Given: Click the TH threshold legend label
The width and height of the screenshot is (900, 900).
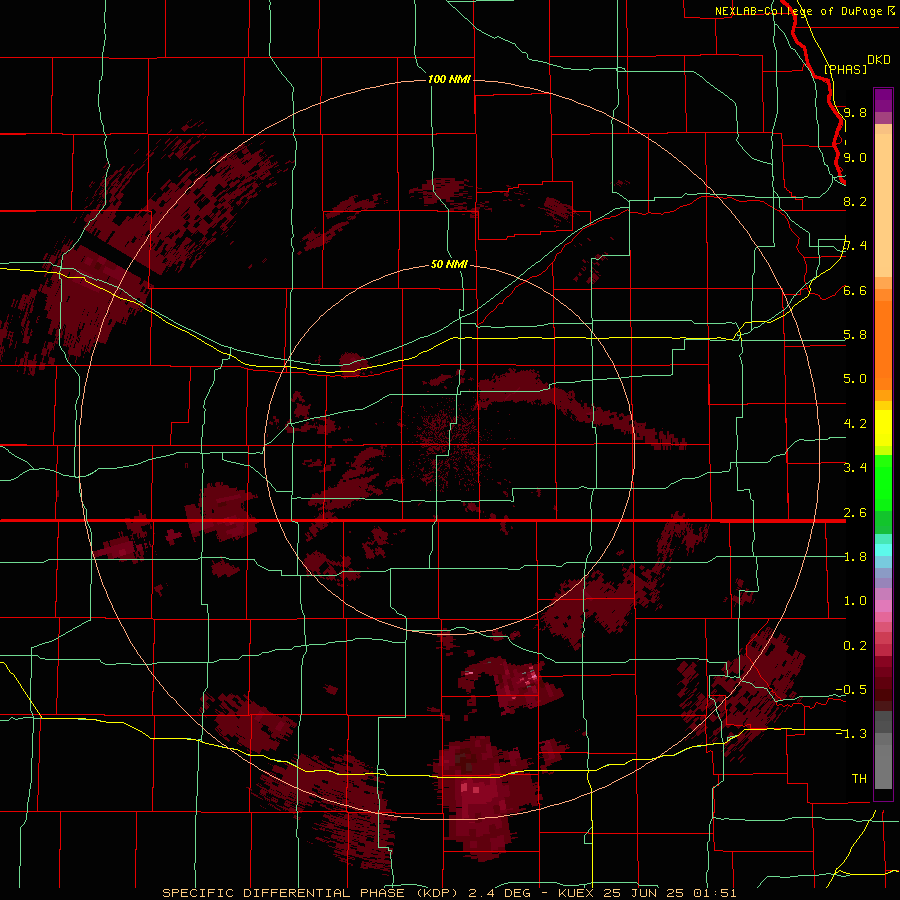Looking at the screenshot, I should [859, 779].
